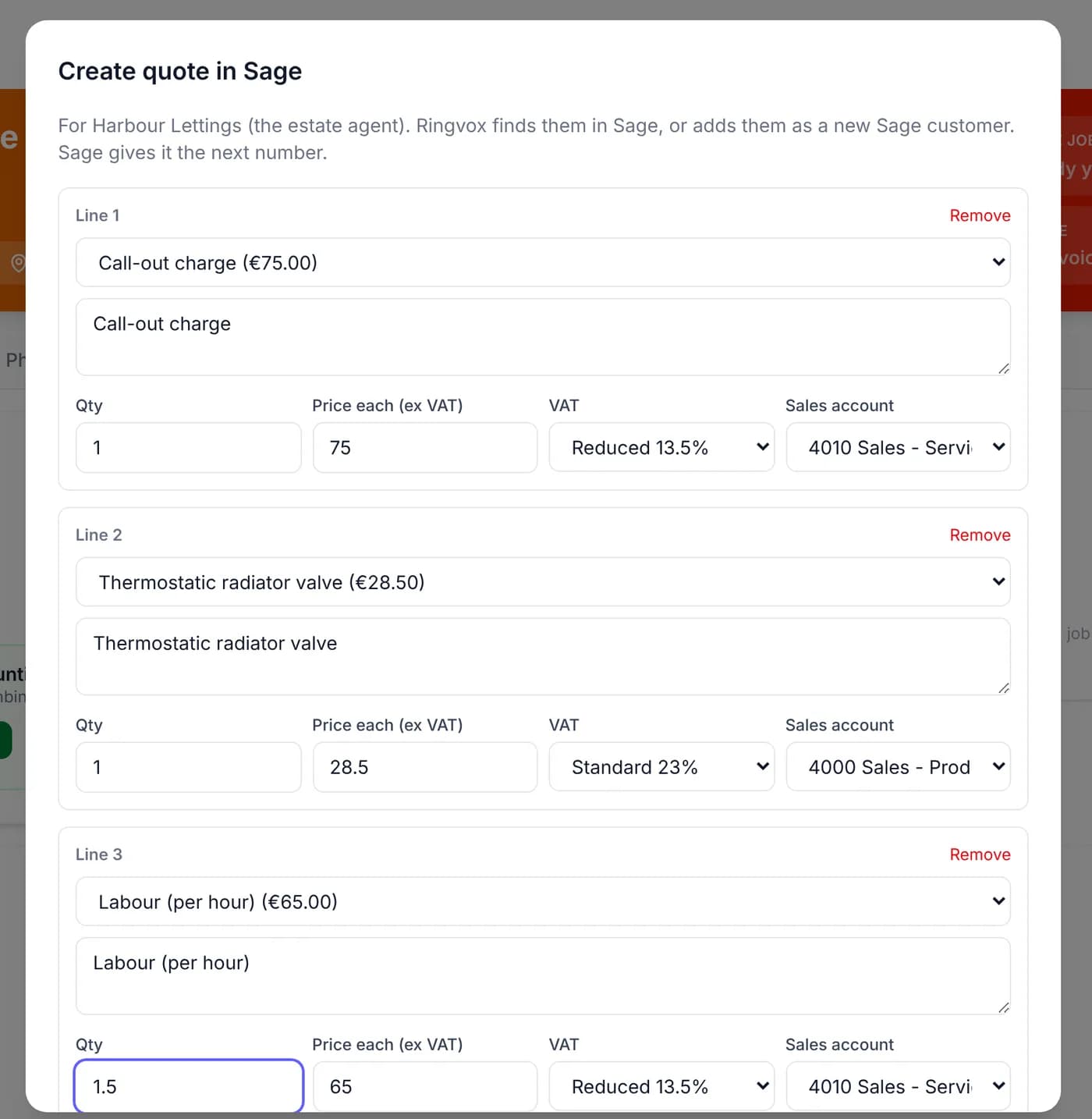1092x1119 pixels.
Task: Open Line 1 sales account dropdown
Action: pyautogui.click(x=899, y=447)
